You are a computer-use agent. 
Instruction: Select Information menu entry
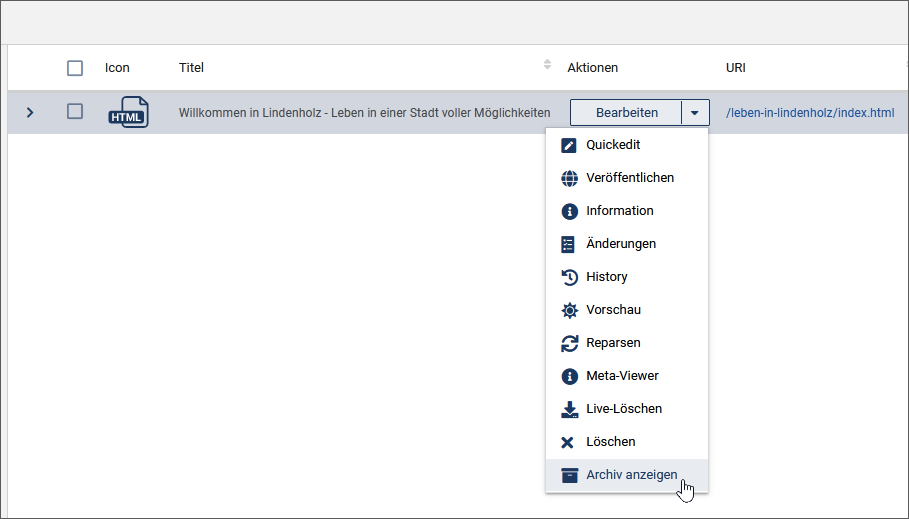point(627,211)
